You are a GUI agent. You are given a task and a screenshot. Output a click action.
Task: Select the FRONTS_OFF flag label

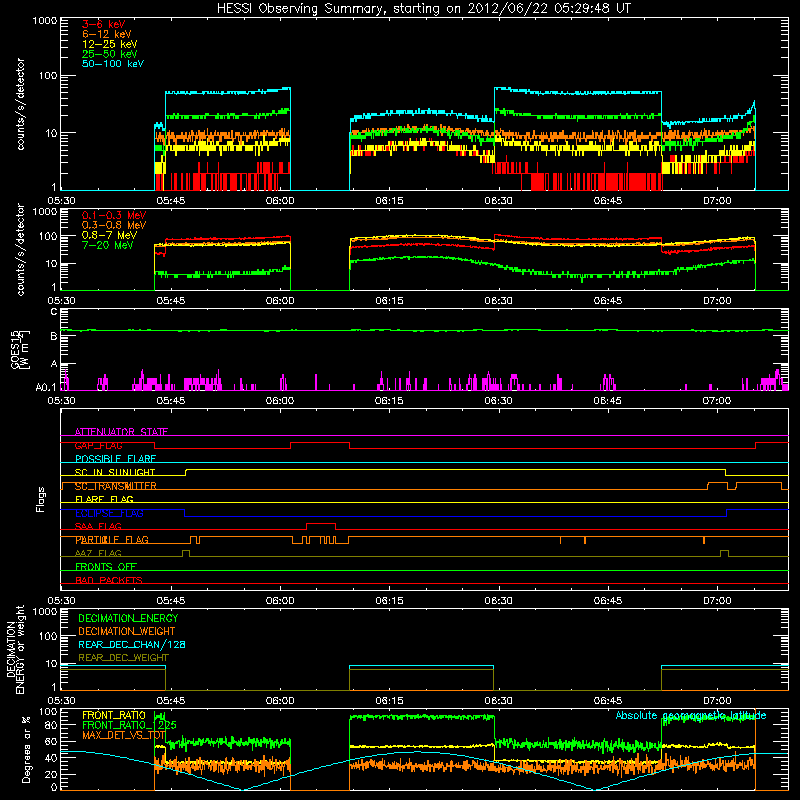click(x=106, y=567)
